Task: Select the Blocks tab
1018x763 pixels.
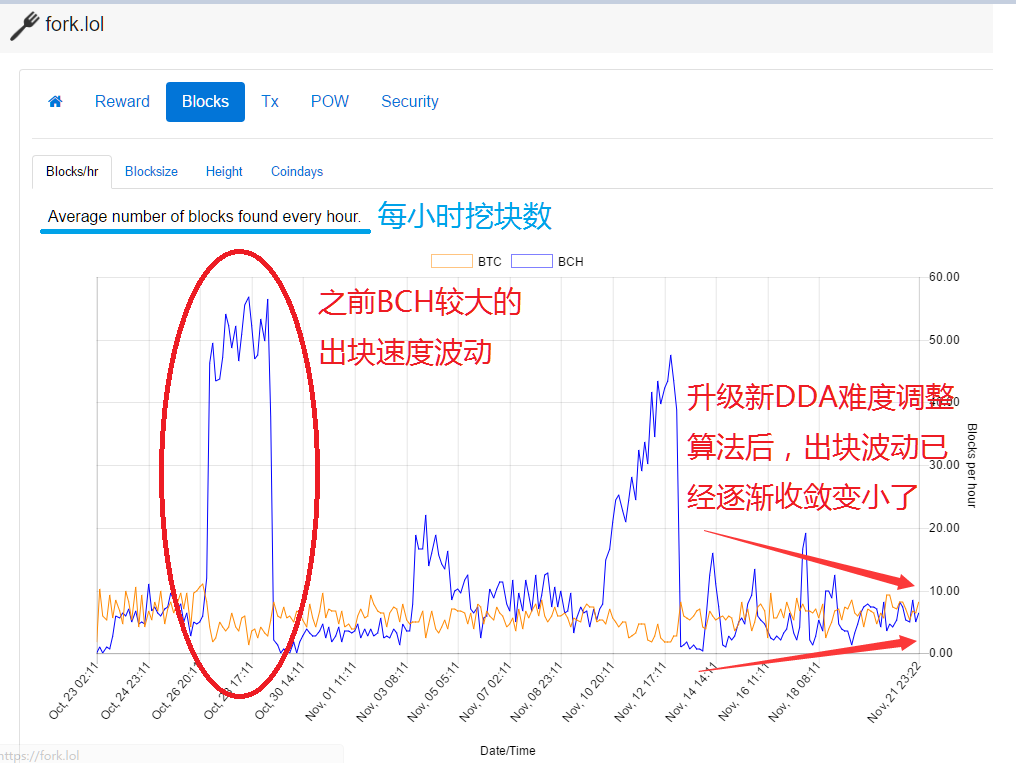Action: coord(205,102)
